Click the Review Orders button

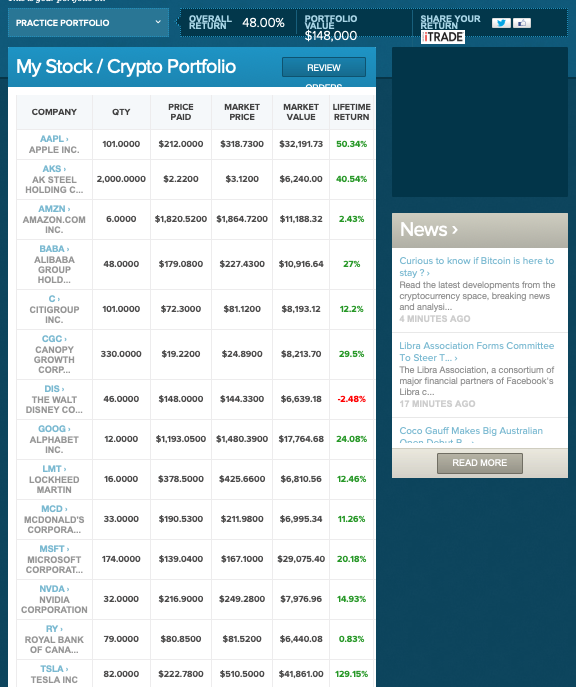(324, 67)
